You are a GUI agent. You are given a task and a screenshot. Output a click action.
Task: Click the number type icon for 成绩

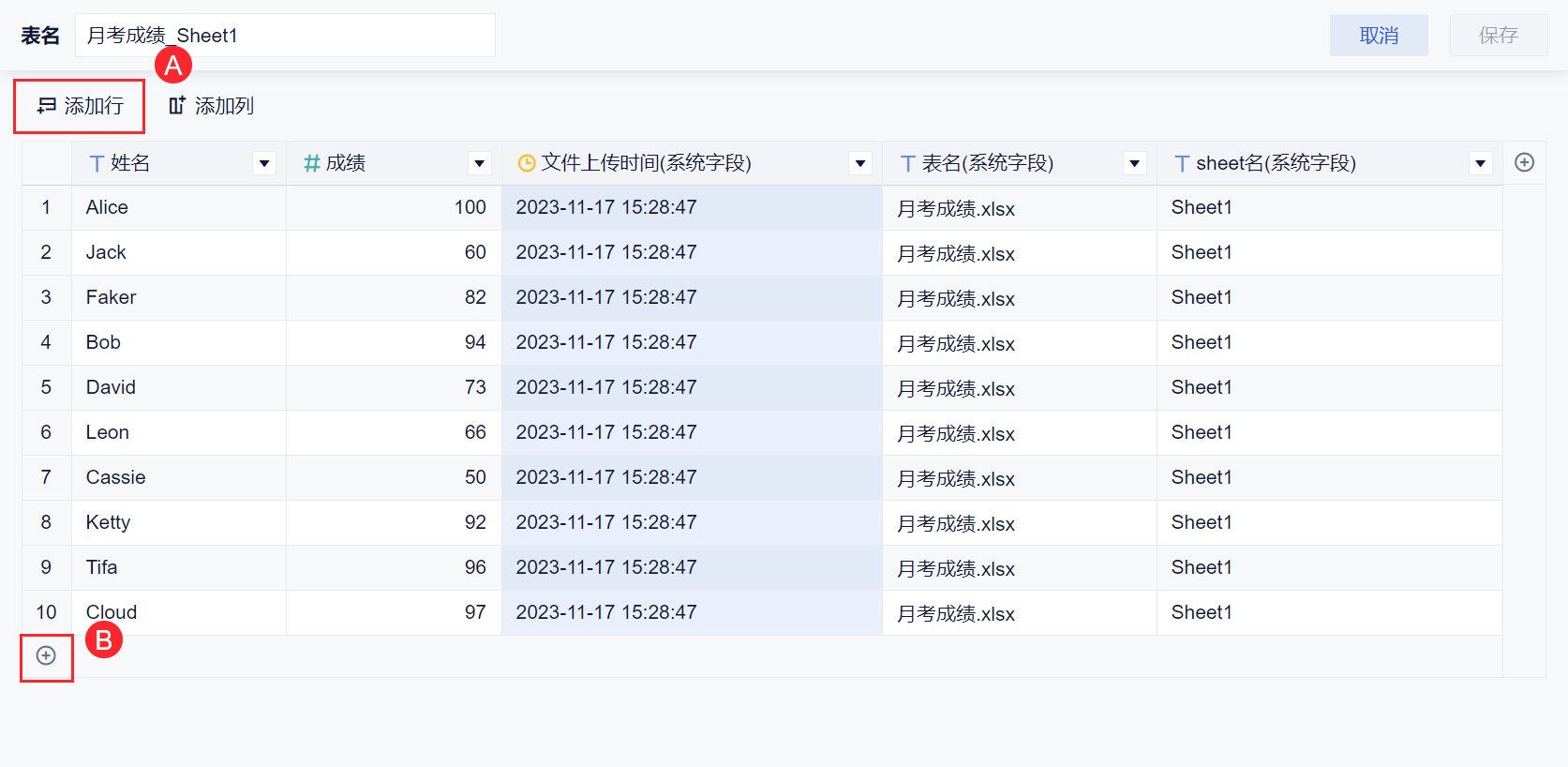pyautogui.click(x=312, y=164)
